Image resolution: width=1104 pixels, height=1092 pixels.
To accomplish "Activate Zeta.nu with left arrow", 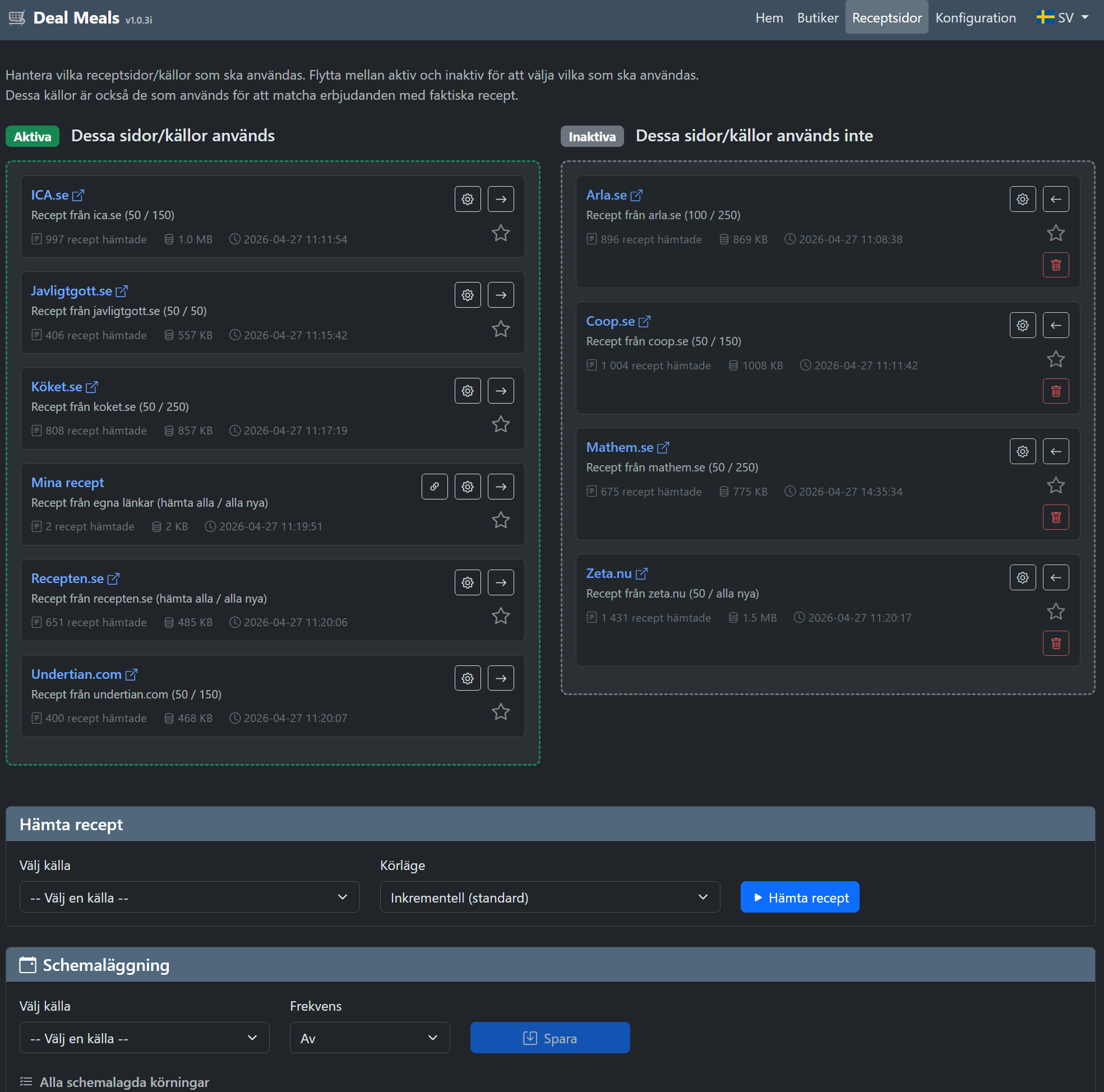I will 1055,577.
